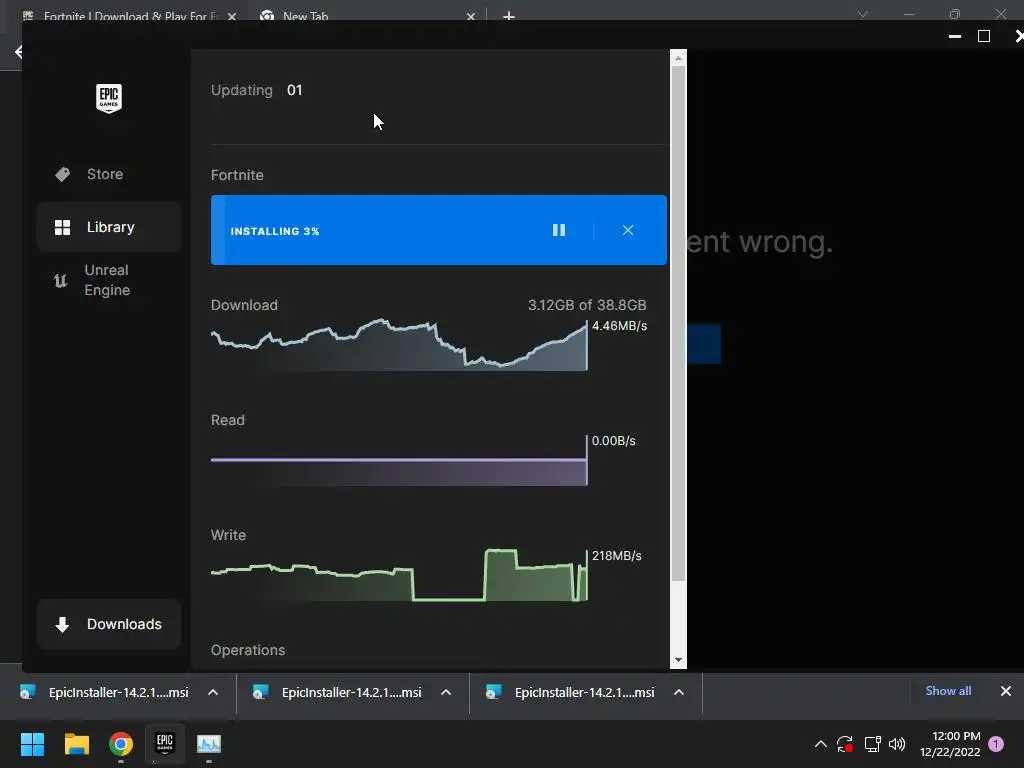The height and width of the screenshot is (768, 1024).
Task: Pause the Fortnite installation
Action: (x=559, y=230)
